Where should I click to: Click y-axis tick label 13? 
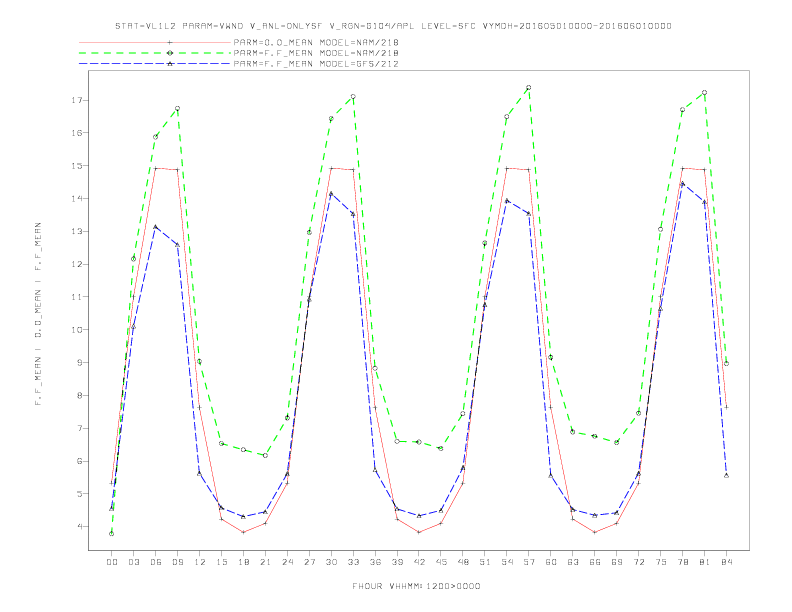click(77, 231)
